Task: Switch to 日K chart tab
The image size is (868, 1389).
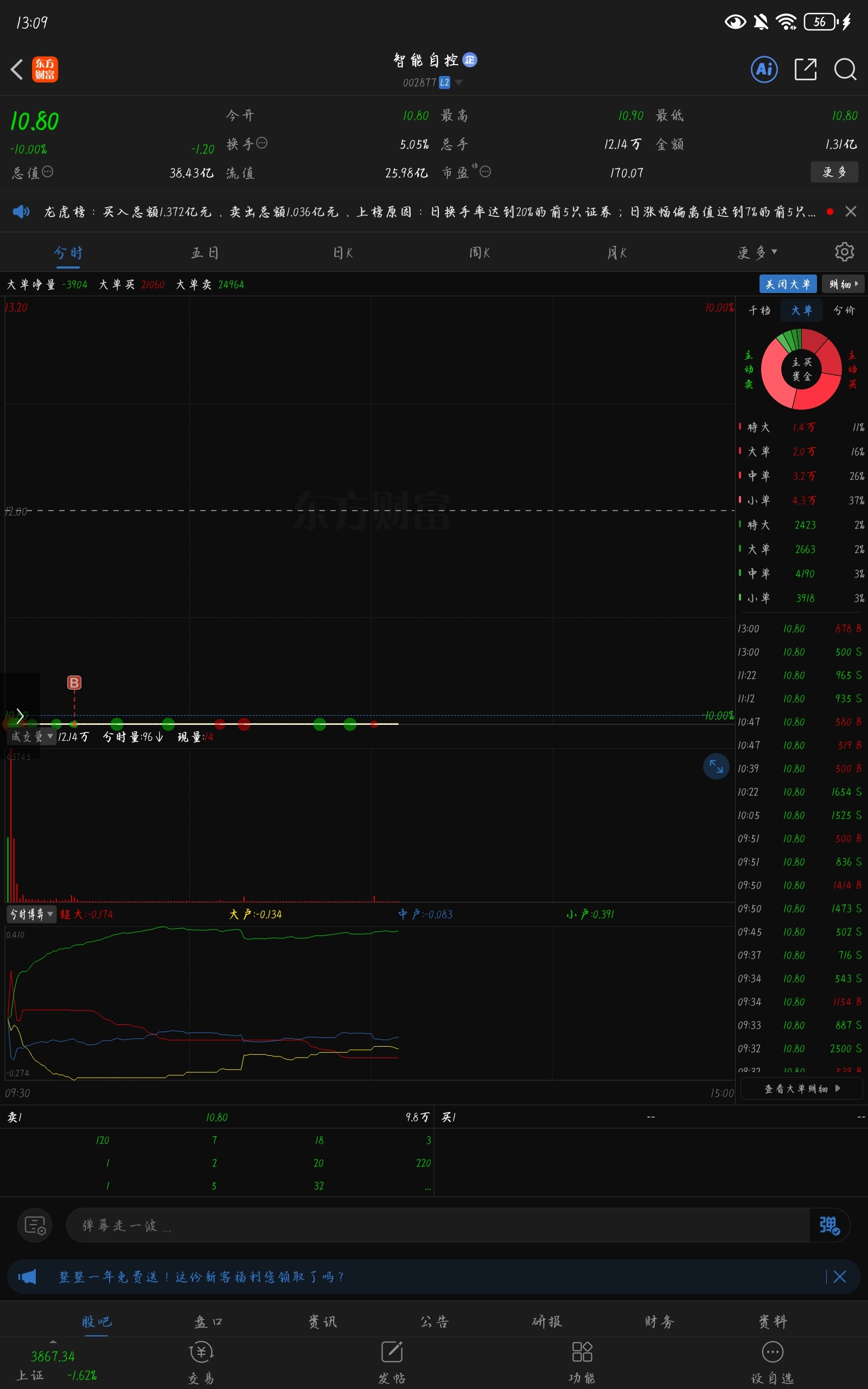Action: click(x=343, y=252)
